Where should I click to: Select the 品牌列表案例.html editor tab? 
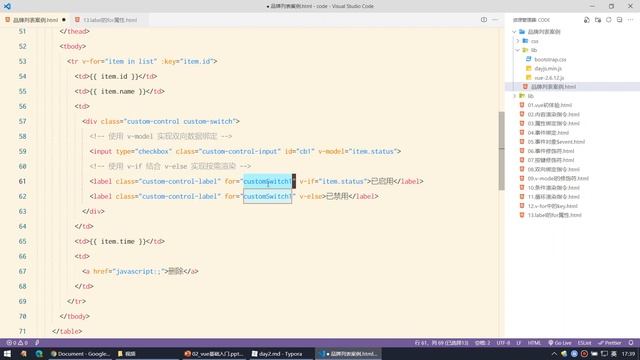click(35, 20)
